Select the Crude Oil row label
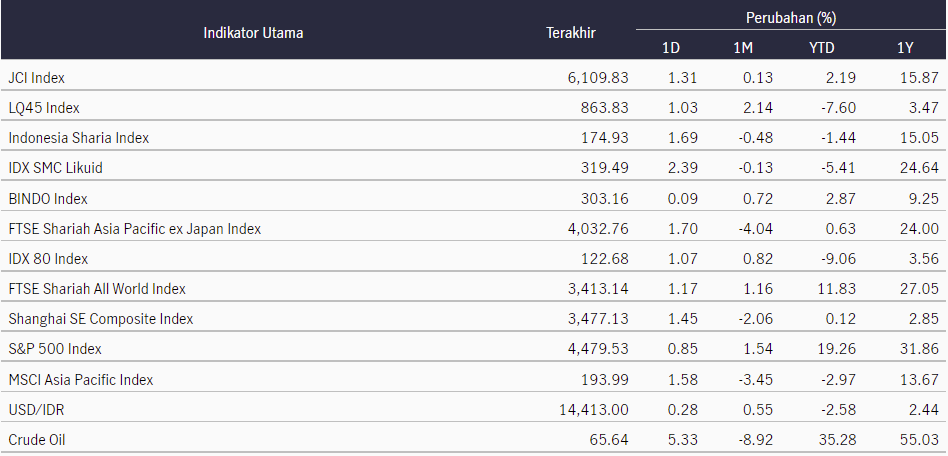Viewport: 948px width, 456px height. click(x=37, y=440)
